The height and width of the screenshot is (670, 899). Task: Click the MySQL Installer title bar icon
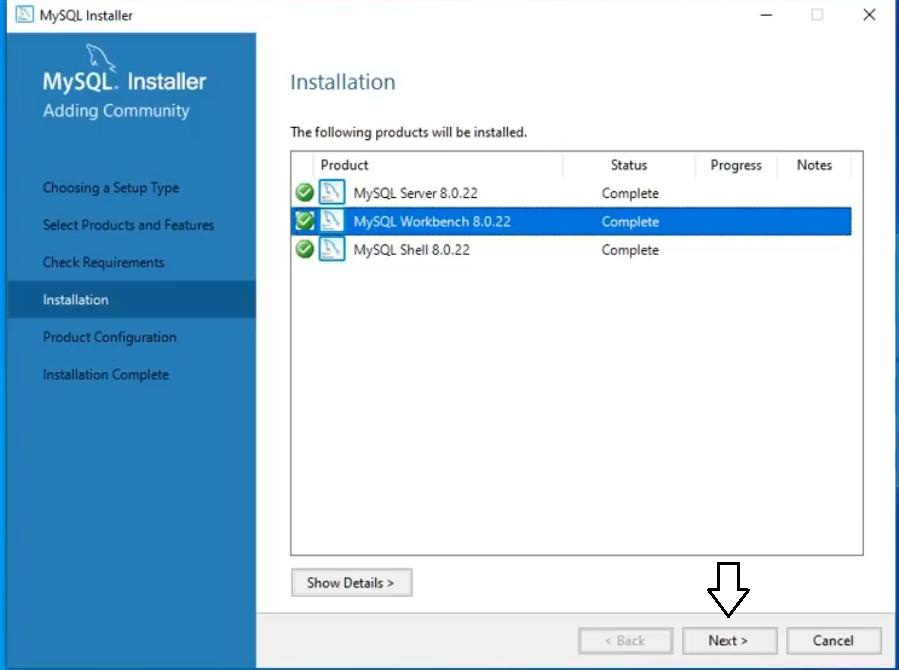click(25, 14)
